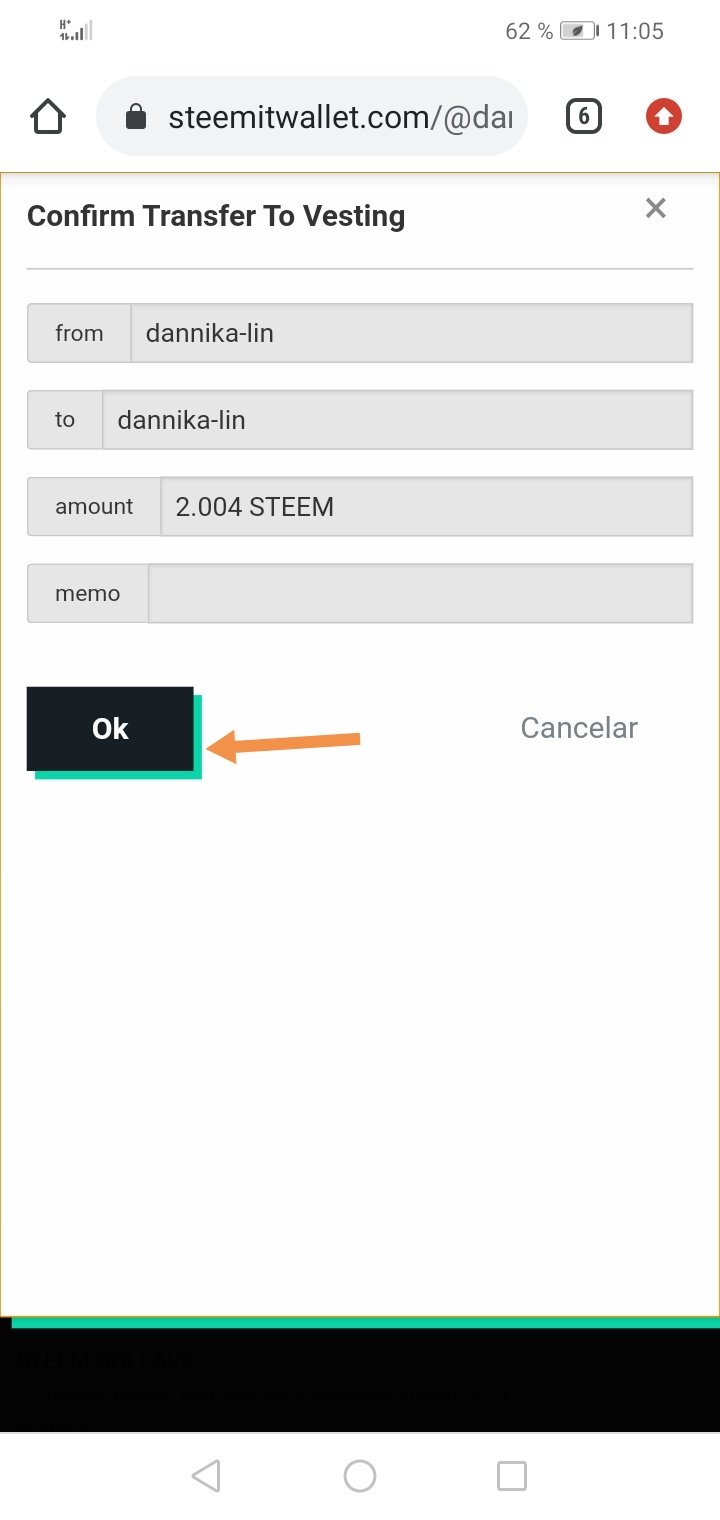
Task: Tap the steemitwallet.com URL in address bar
Action: point(340,118)
